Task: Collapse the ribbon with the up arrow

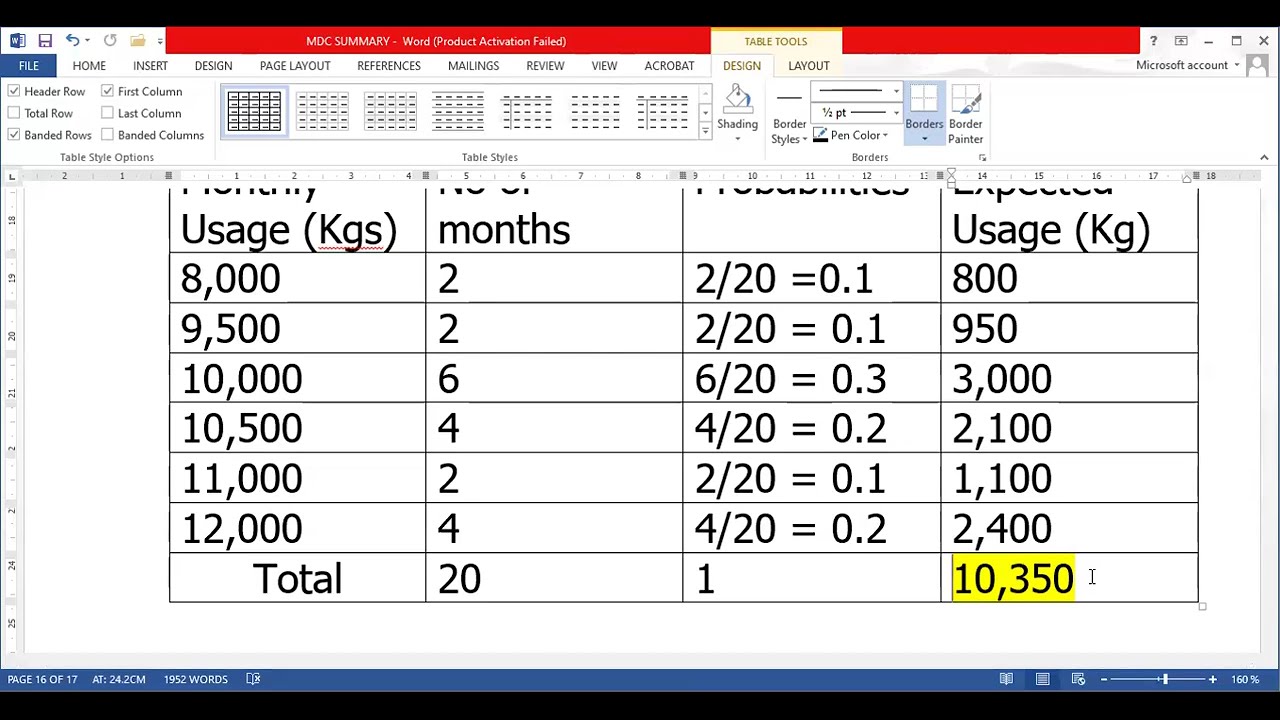Action: pos(1264,158)
